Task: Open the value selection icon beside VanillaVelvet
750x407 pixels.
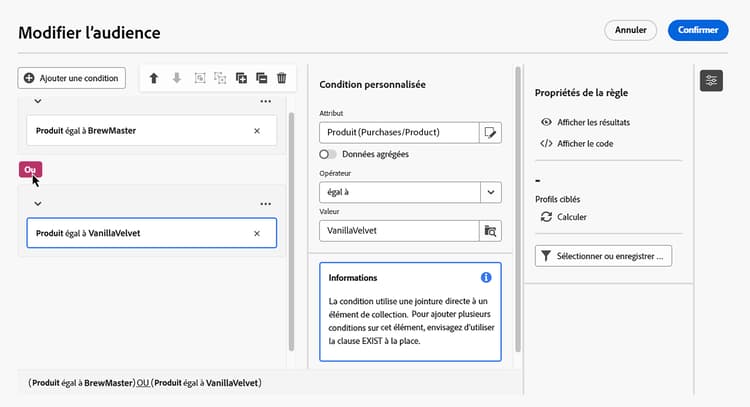Action: pyautogui.click(x=490, y=230)
